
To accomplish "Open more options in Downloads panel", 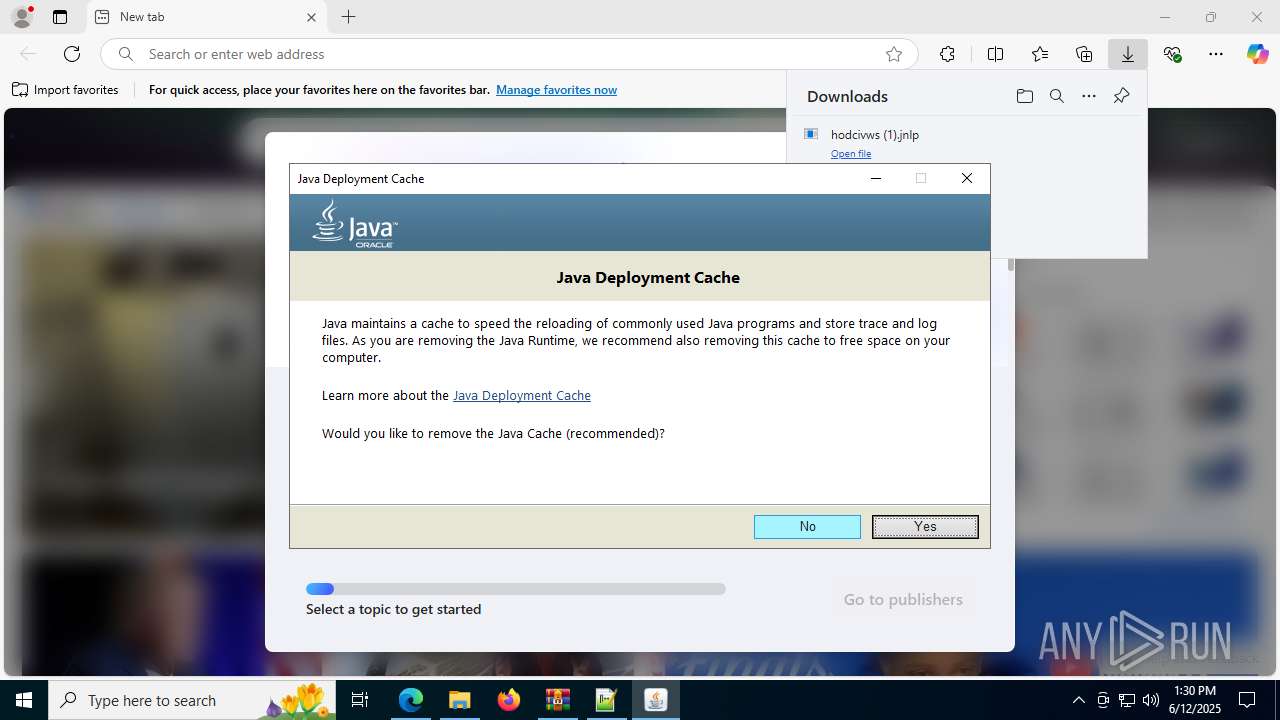I will (1089, 96).
